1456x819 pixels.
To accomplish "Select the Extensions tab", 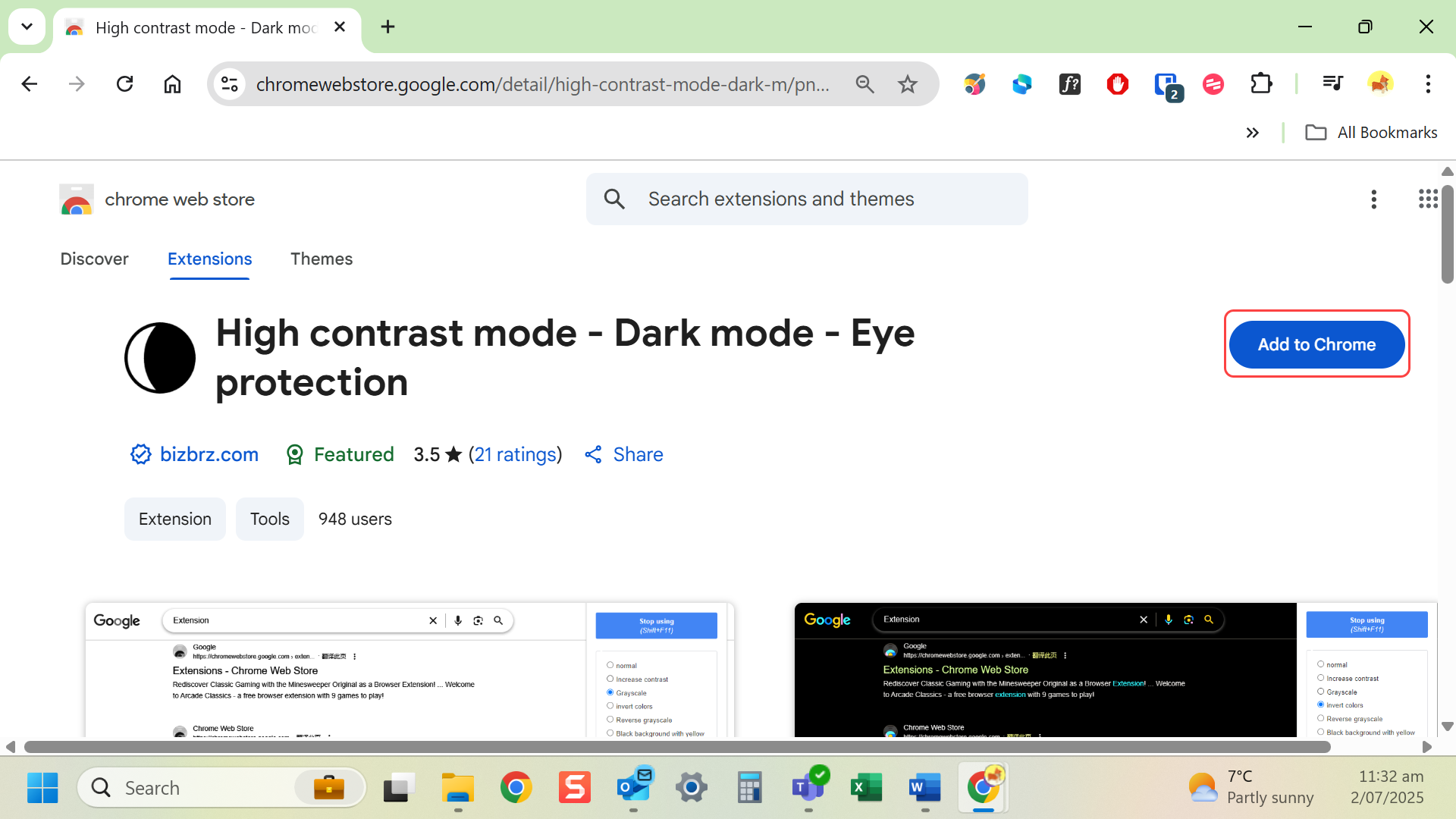I will click(x=209, y=259).
